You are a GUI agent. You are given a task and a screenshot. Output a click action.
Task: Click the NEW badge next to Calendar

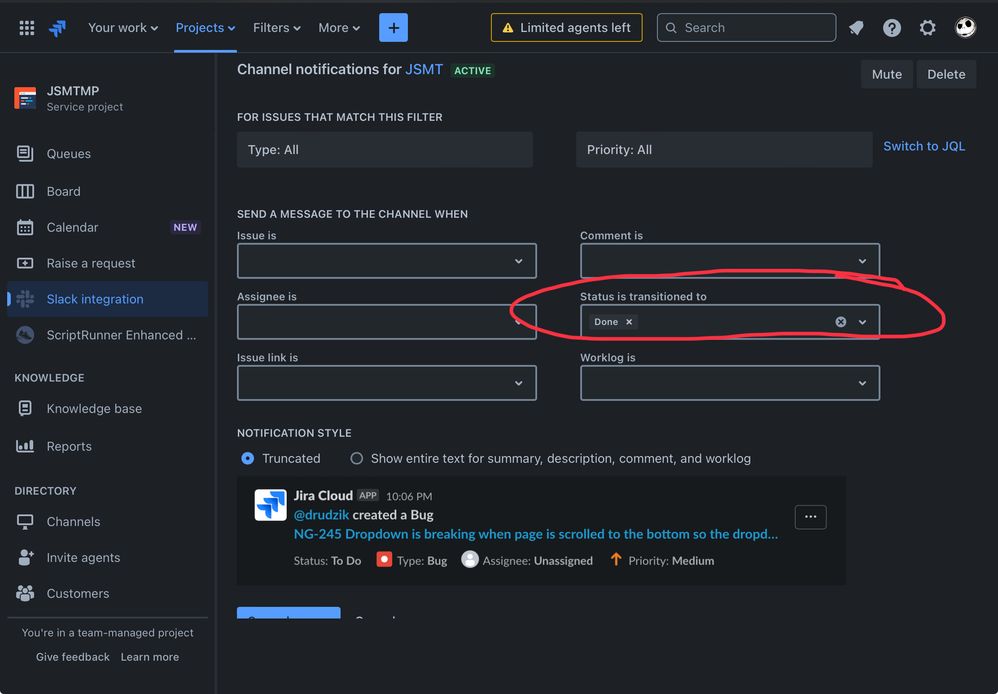tap(185, 227)
